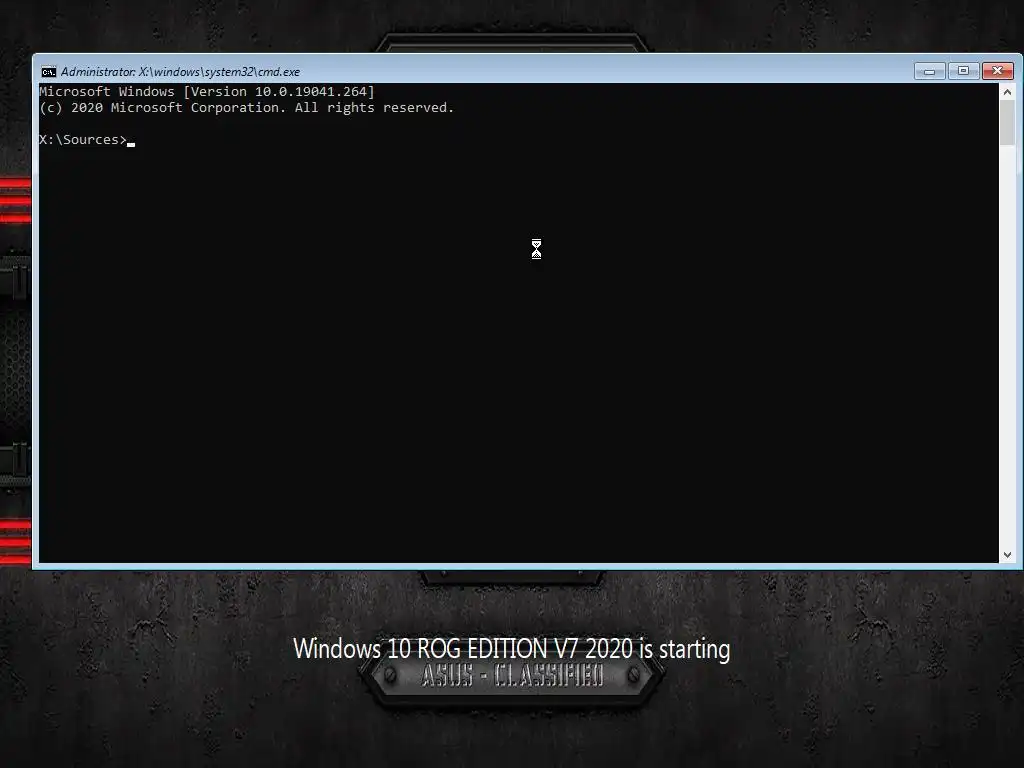Click 'Windows 10 ROG EDITION V7 2020 is starting' text
This screenshot has height=768, width=1024.
(x=511, y=649)
